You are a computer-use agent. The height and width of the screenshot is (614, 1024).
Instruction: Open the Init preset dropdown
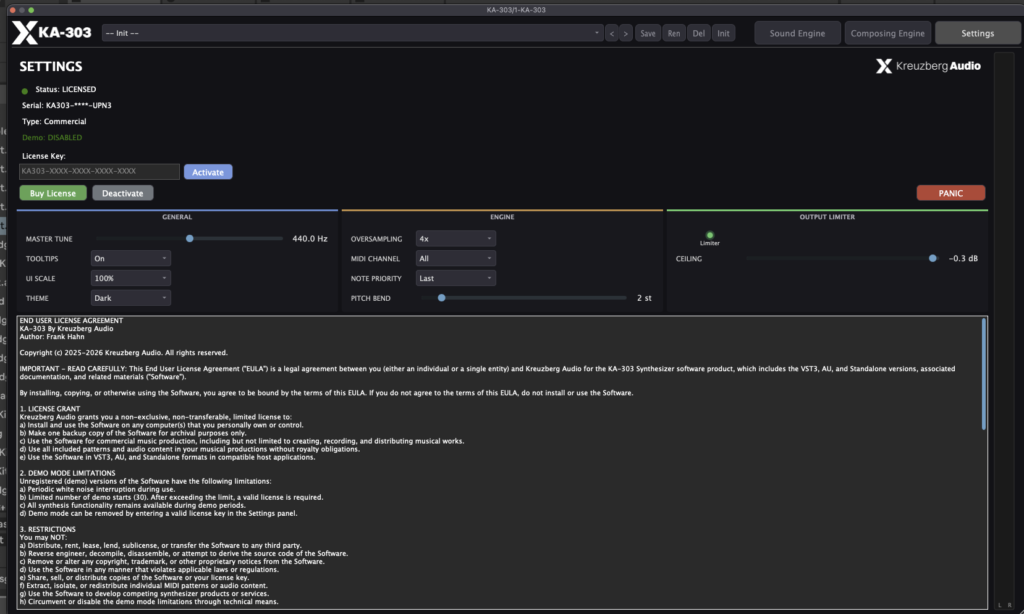tap(352, 33)
